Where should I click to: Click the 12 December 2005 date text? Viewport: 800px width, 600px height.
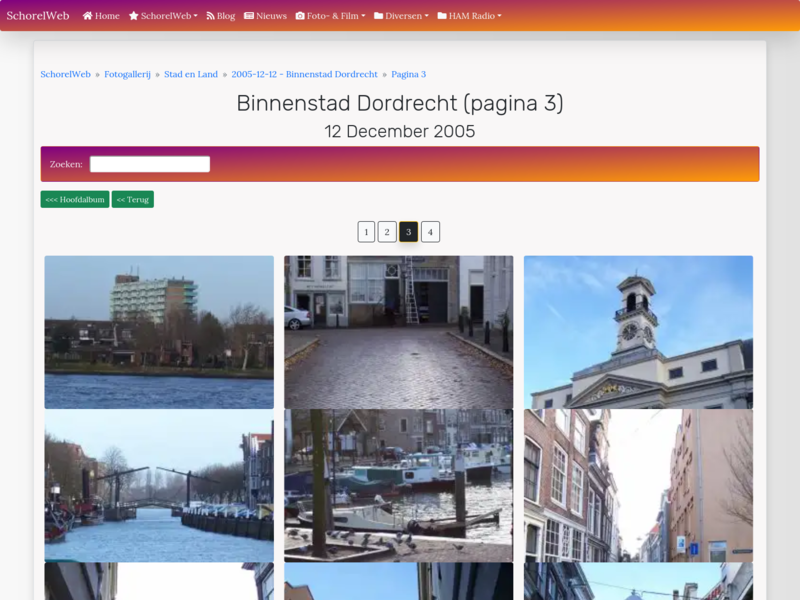(x=400, y=132)
